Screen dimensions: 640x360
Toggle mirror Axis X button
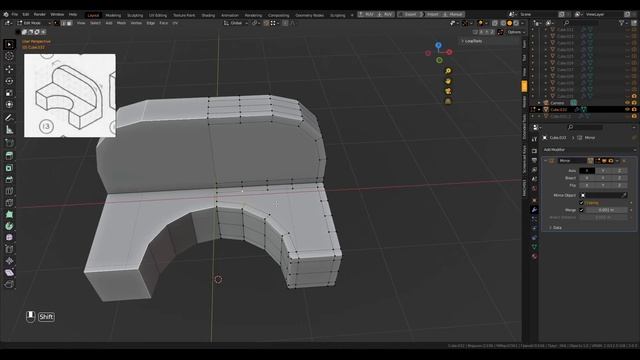click(x=587, y=171)
